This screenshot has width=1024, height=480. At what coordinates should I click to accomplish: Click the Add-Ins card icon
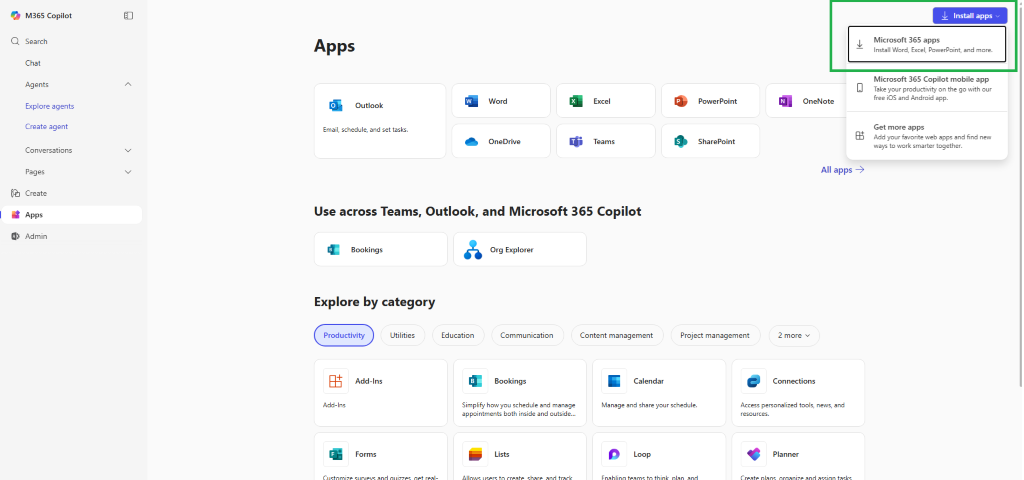(336, 381)
